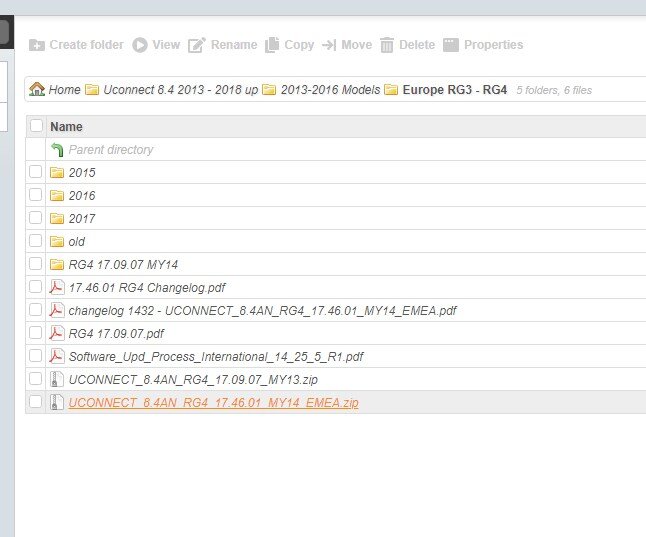Click the Rename pencil icon
This screenshot has width=646, height=537.
click(197, 45)
